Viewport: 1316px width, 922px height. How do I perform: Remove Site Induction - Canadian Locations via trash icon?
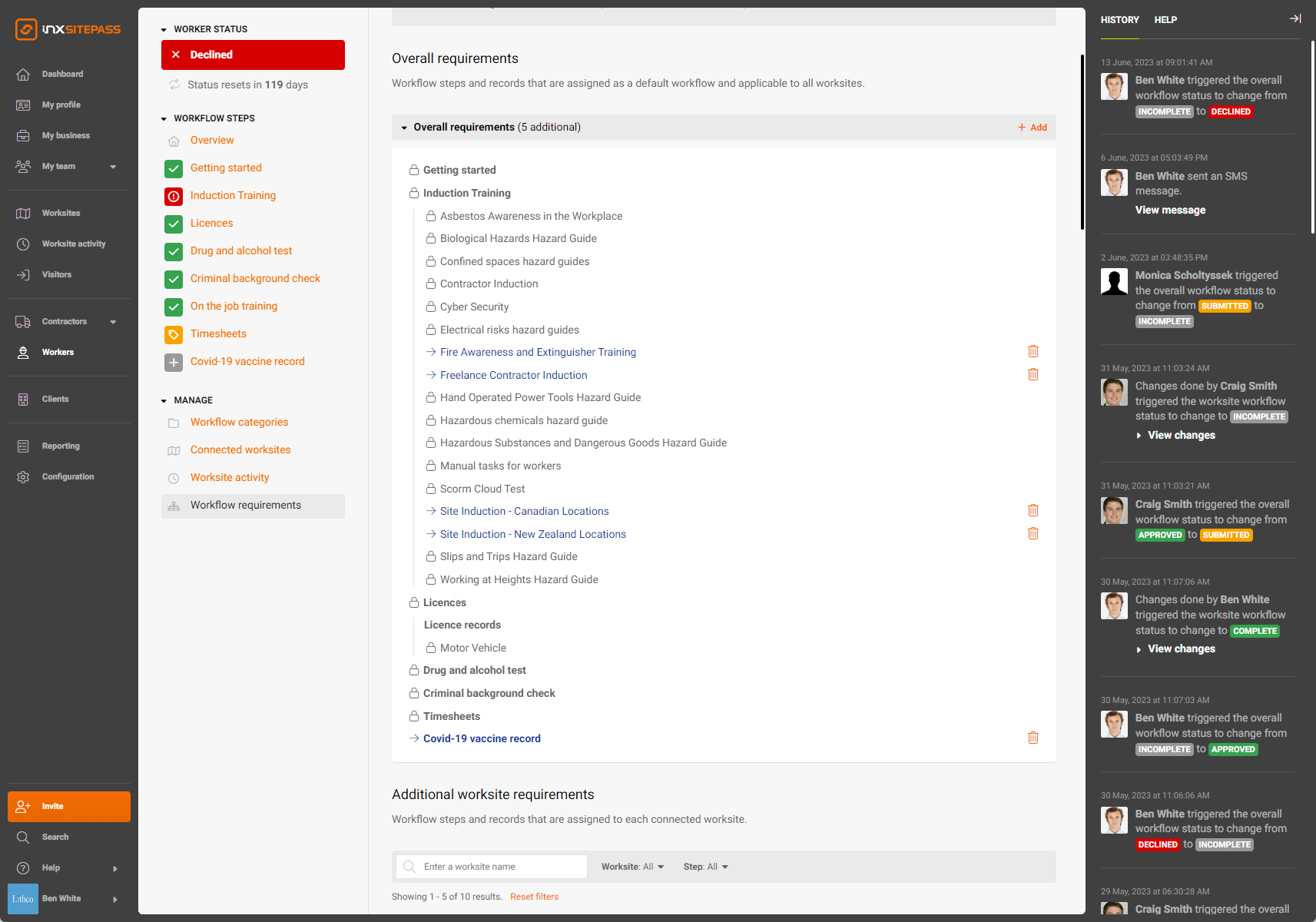[x=1033, y=511]
